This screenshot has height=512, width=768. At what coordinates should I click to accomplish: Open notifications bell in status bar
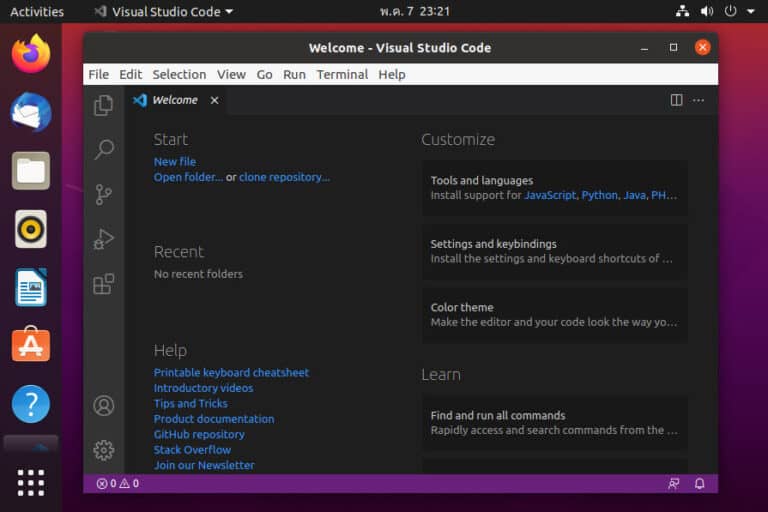699,484
